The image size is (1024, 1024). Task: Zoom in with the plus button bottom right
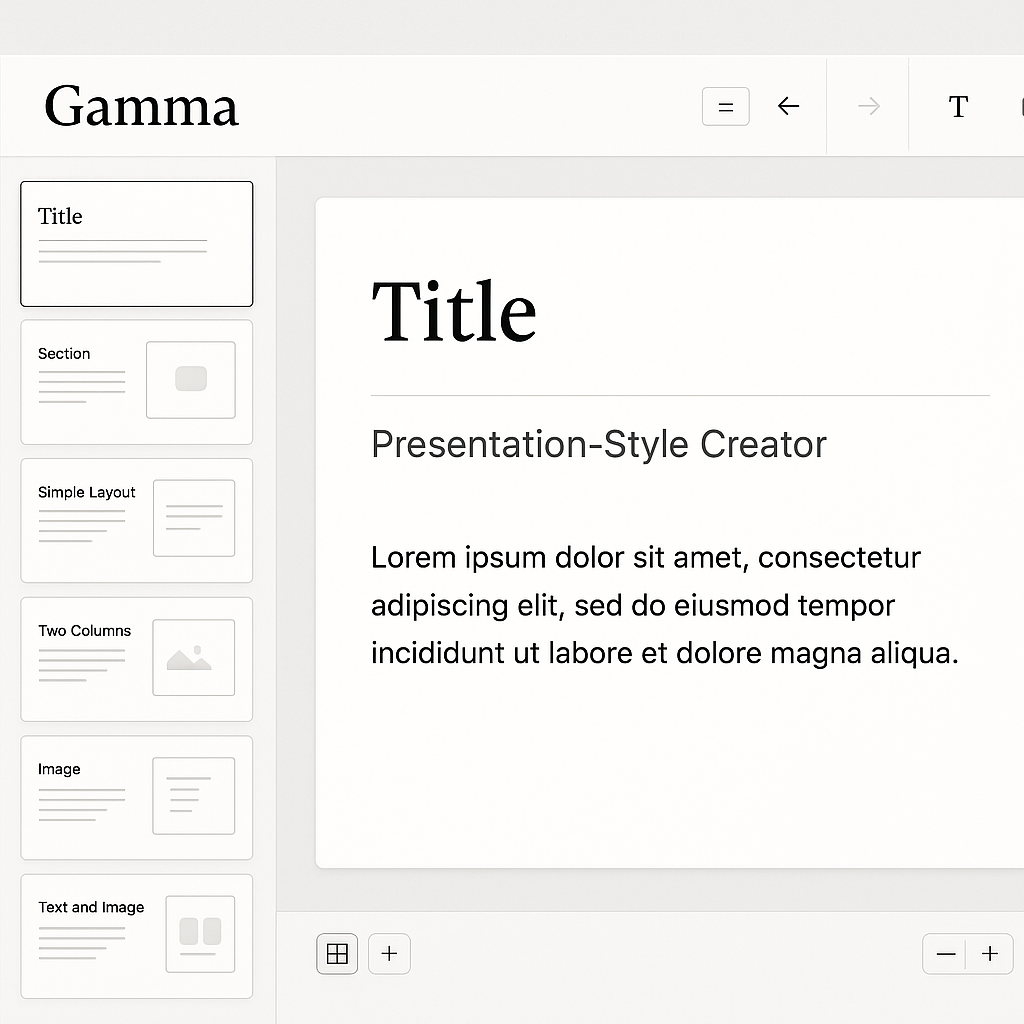coord(989,953)
